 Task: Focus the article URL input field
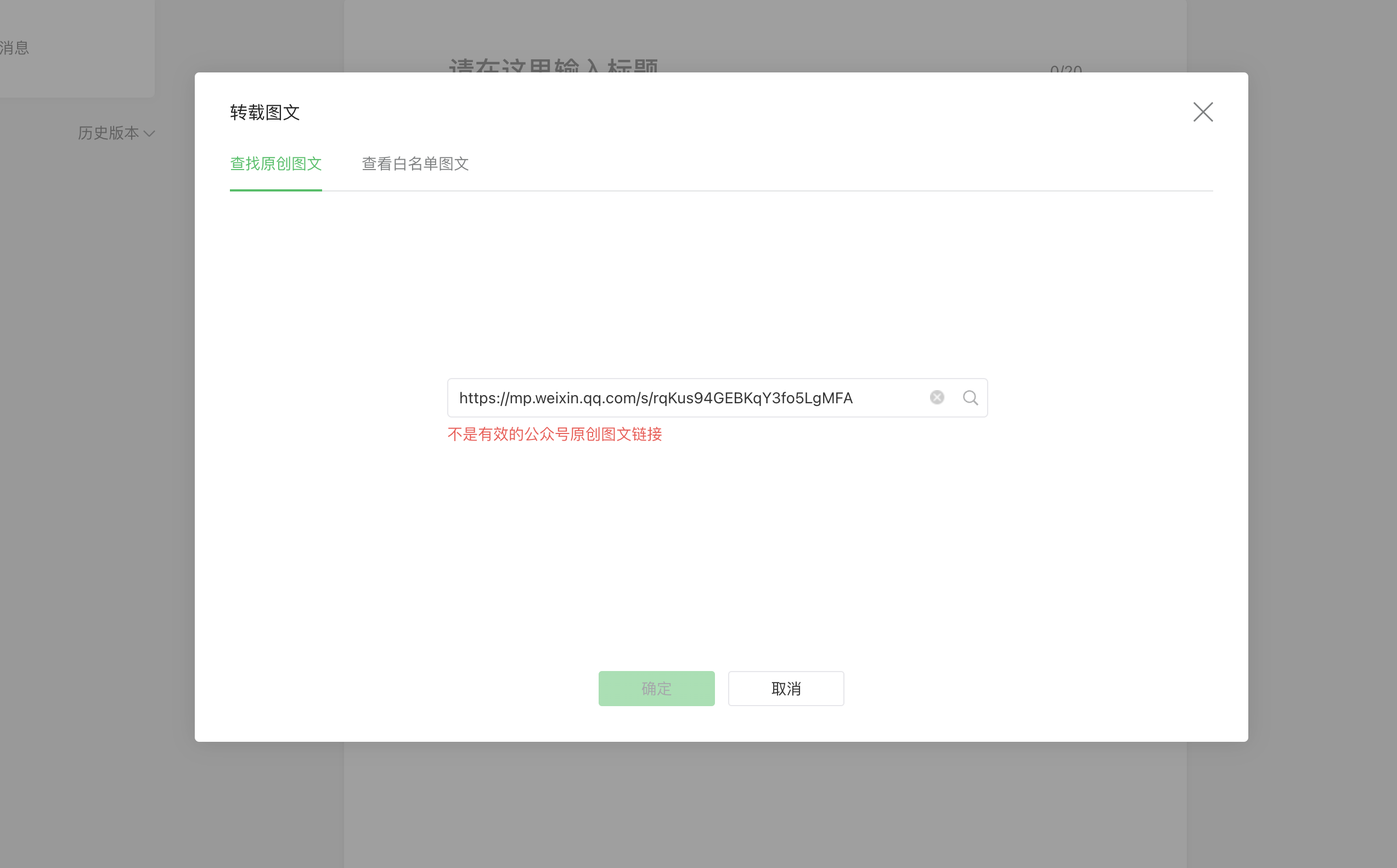click(689, 397)
